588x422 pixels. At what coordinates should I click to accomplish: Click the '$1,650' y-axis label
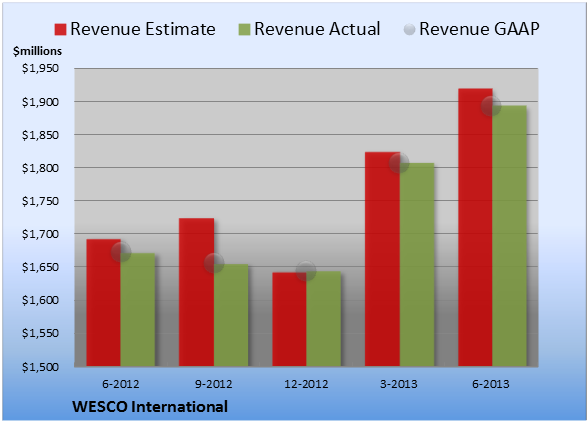[40, 267]
